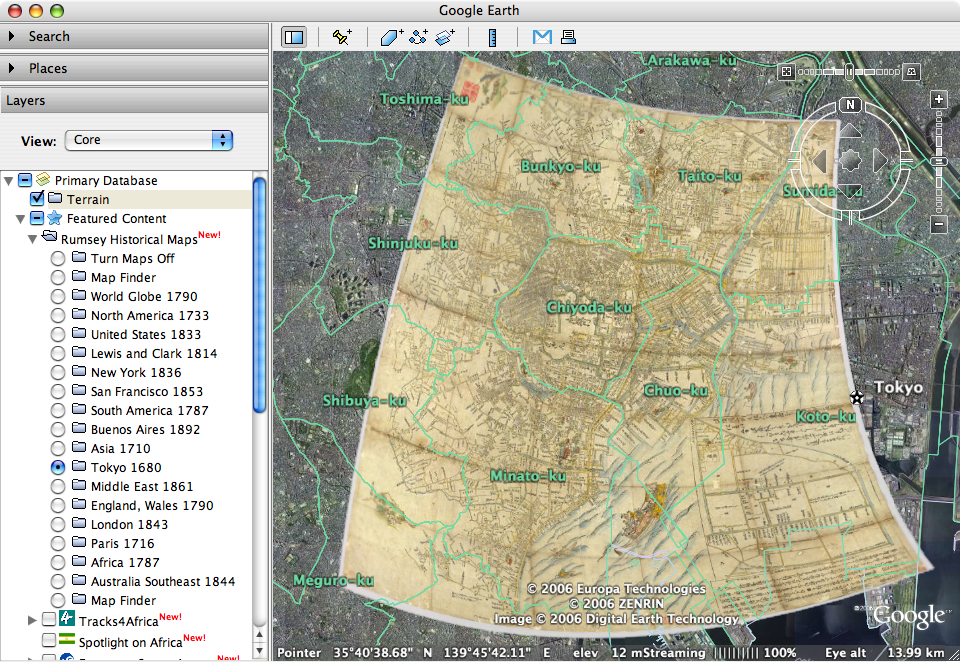Expand the Tracks4Africa tree item
The height and width of the screenshot is (662, 960).
click(x=32, y=620)
